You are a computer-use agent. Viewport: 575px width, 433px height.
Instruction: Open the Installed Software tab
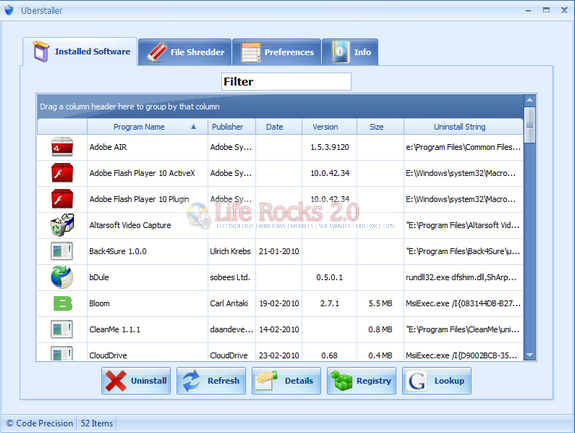pos(80,52)
